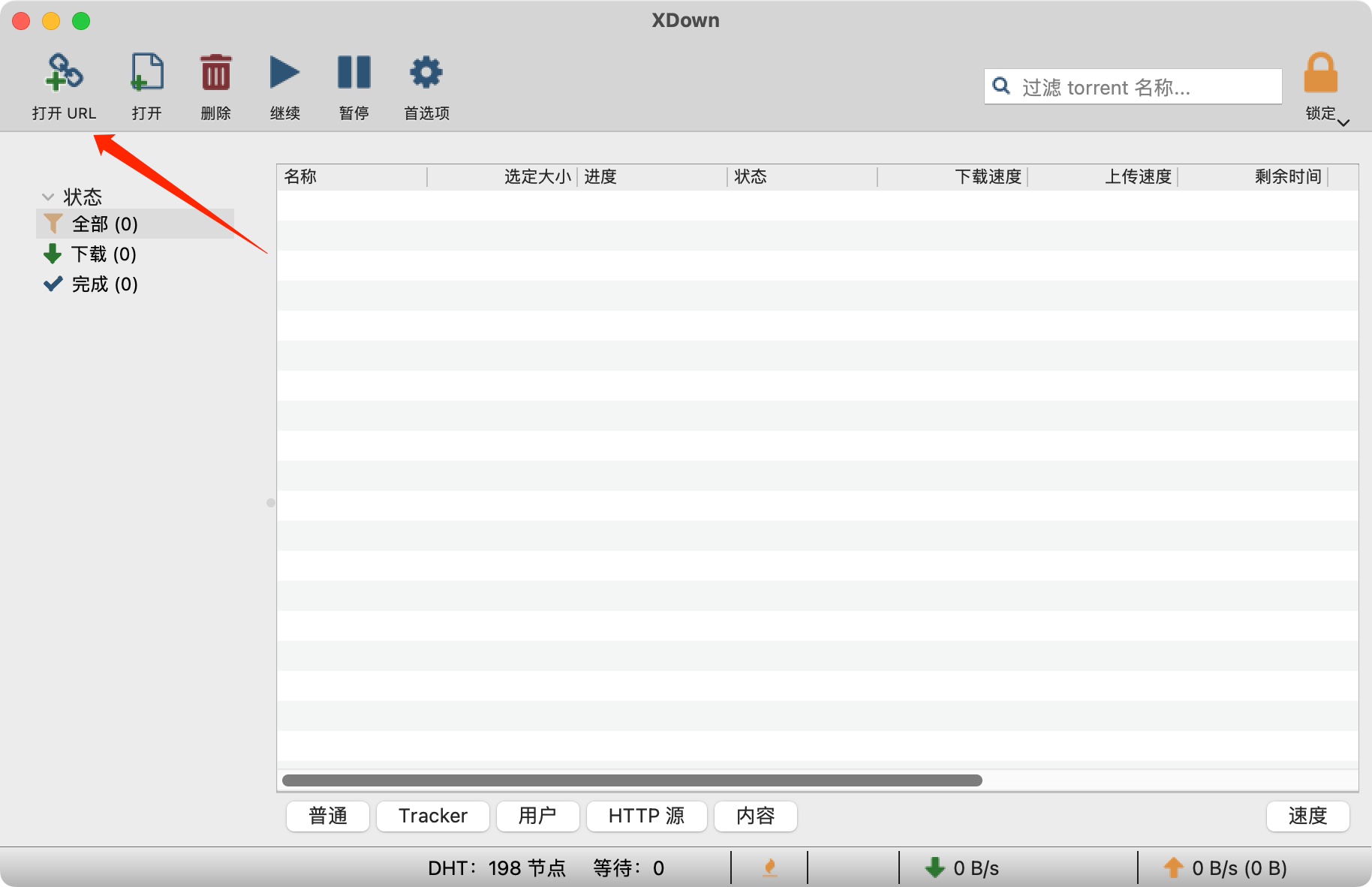Switch to the 用户 tab
Image resolution: width=1372 pixels, height=887 pixels.
537,816
